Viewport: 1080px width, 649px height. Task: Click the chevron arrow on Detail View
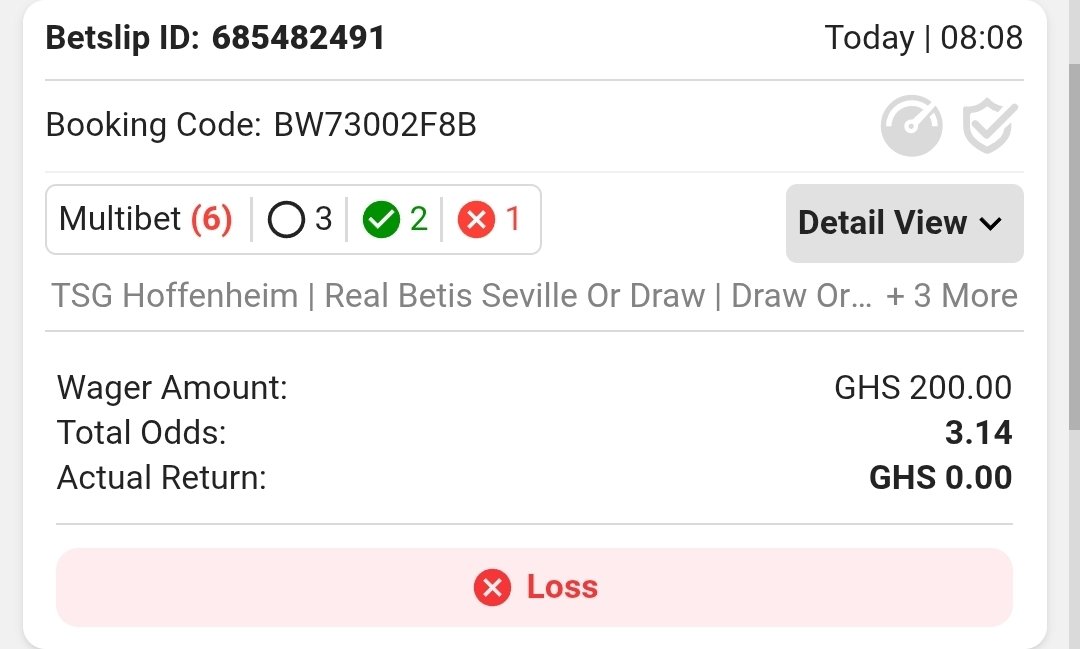point(990,224)
